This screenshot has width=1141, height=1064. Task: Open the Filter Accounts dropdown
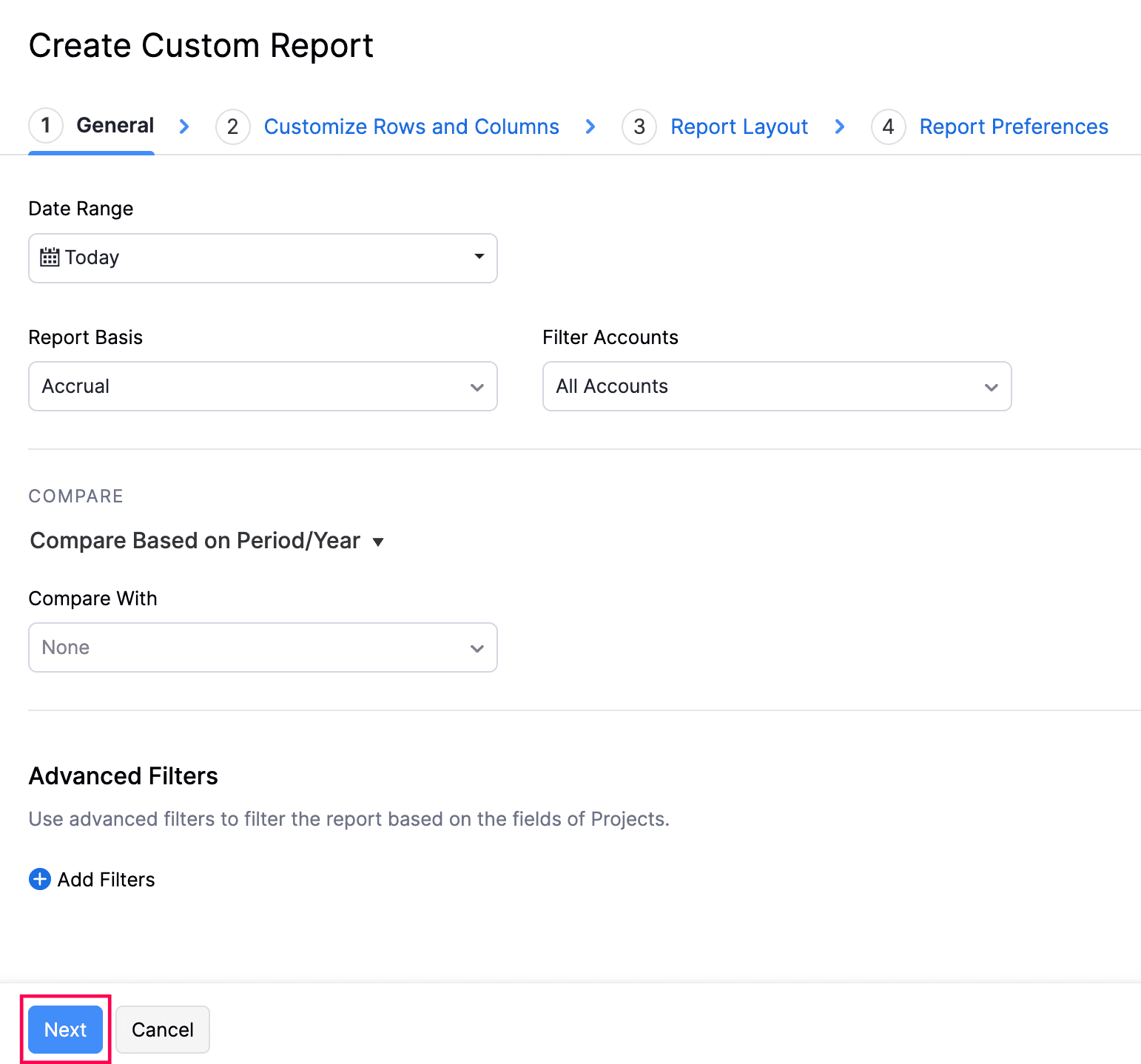(x=776, y=386)
